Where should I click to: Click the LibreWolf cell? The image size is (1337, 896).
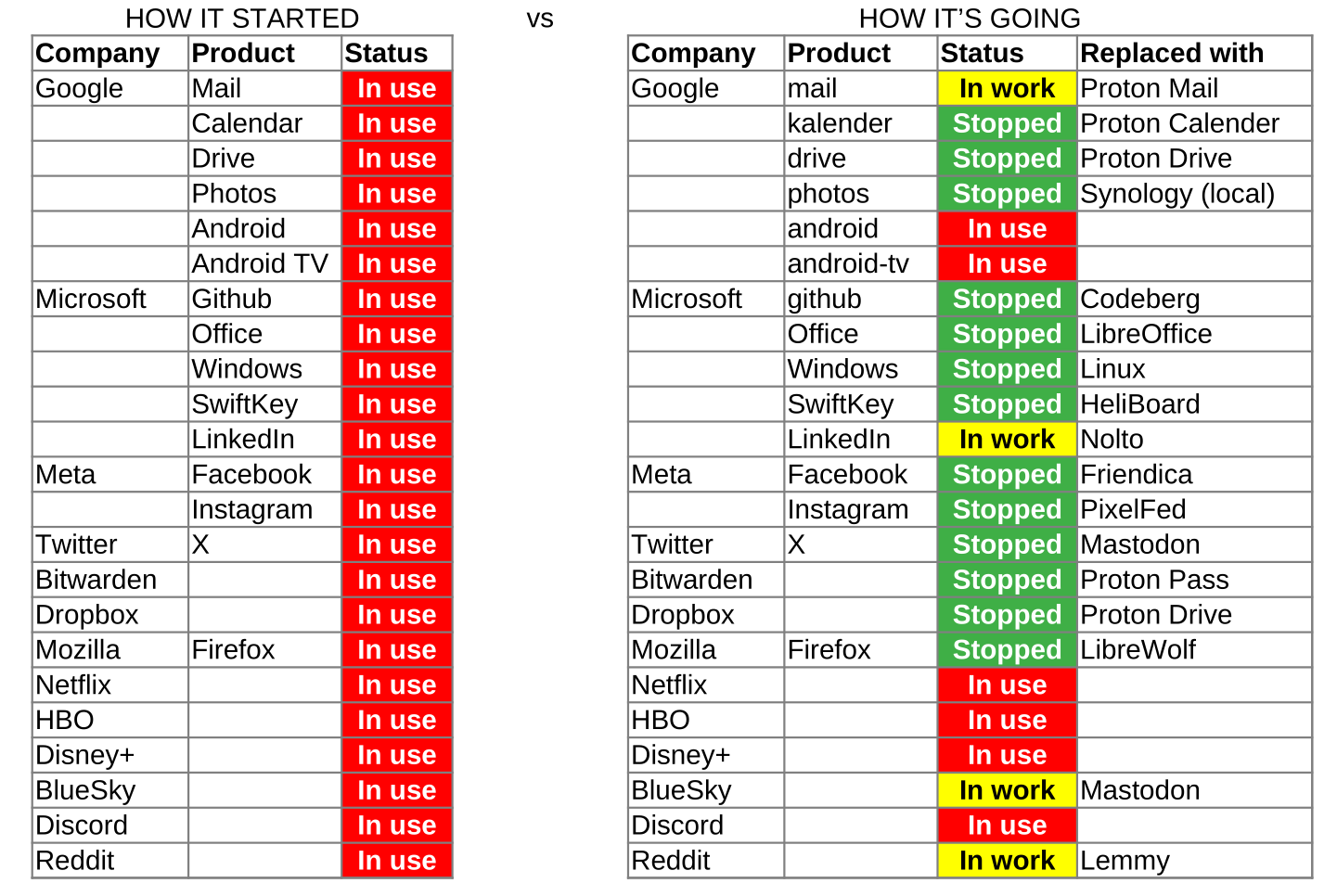1138,650
